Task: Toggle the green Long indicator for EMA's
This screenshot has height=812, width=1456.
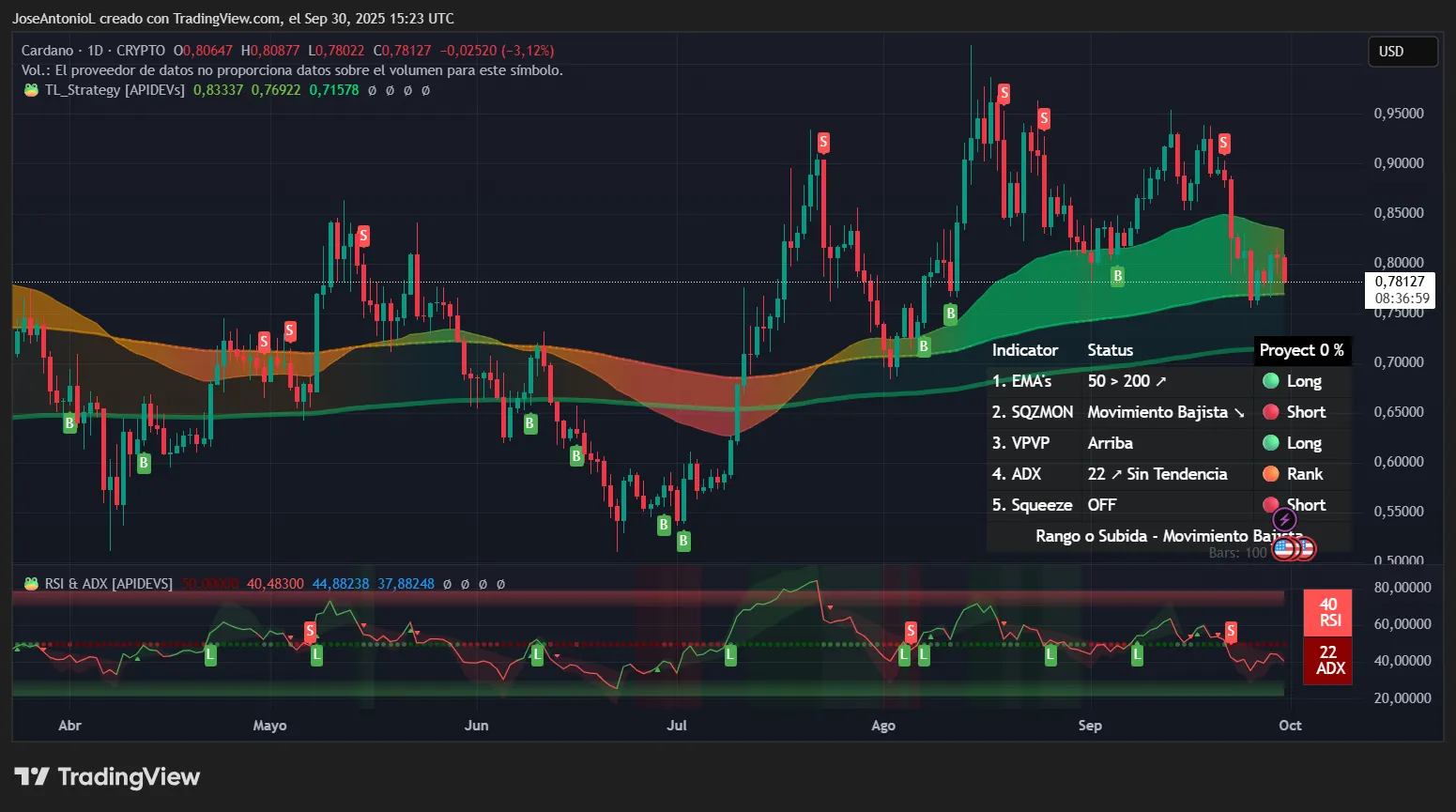Action: point(1270,381)
